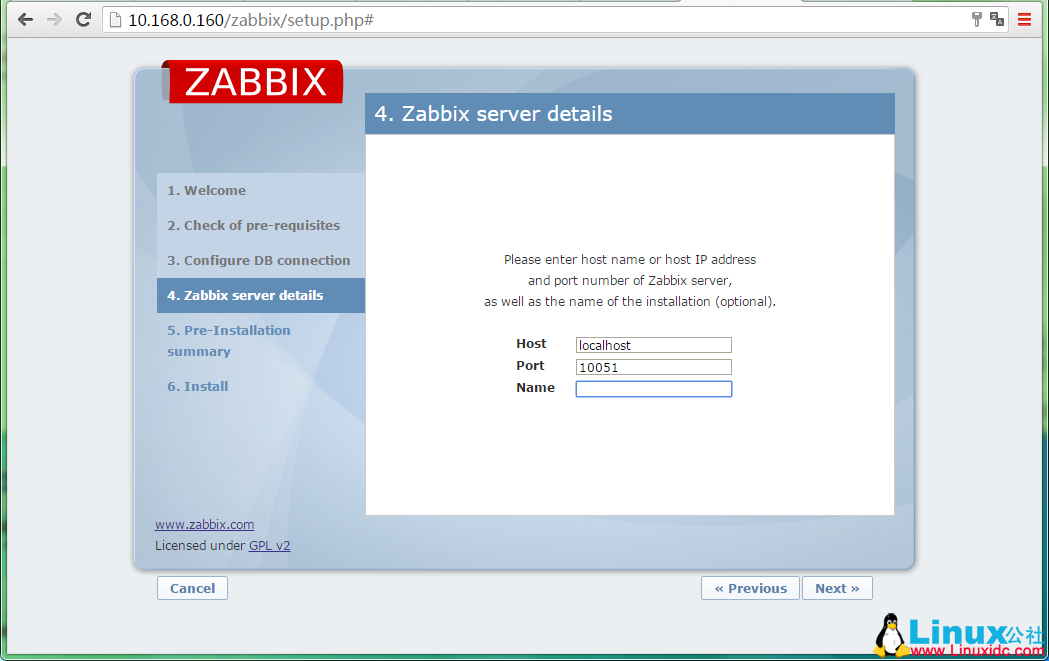Select the Welcome step in the sidebar
The image size is (1049, 661).
coord(206,190)
